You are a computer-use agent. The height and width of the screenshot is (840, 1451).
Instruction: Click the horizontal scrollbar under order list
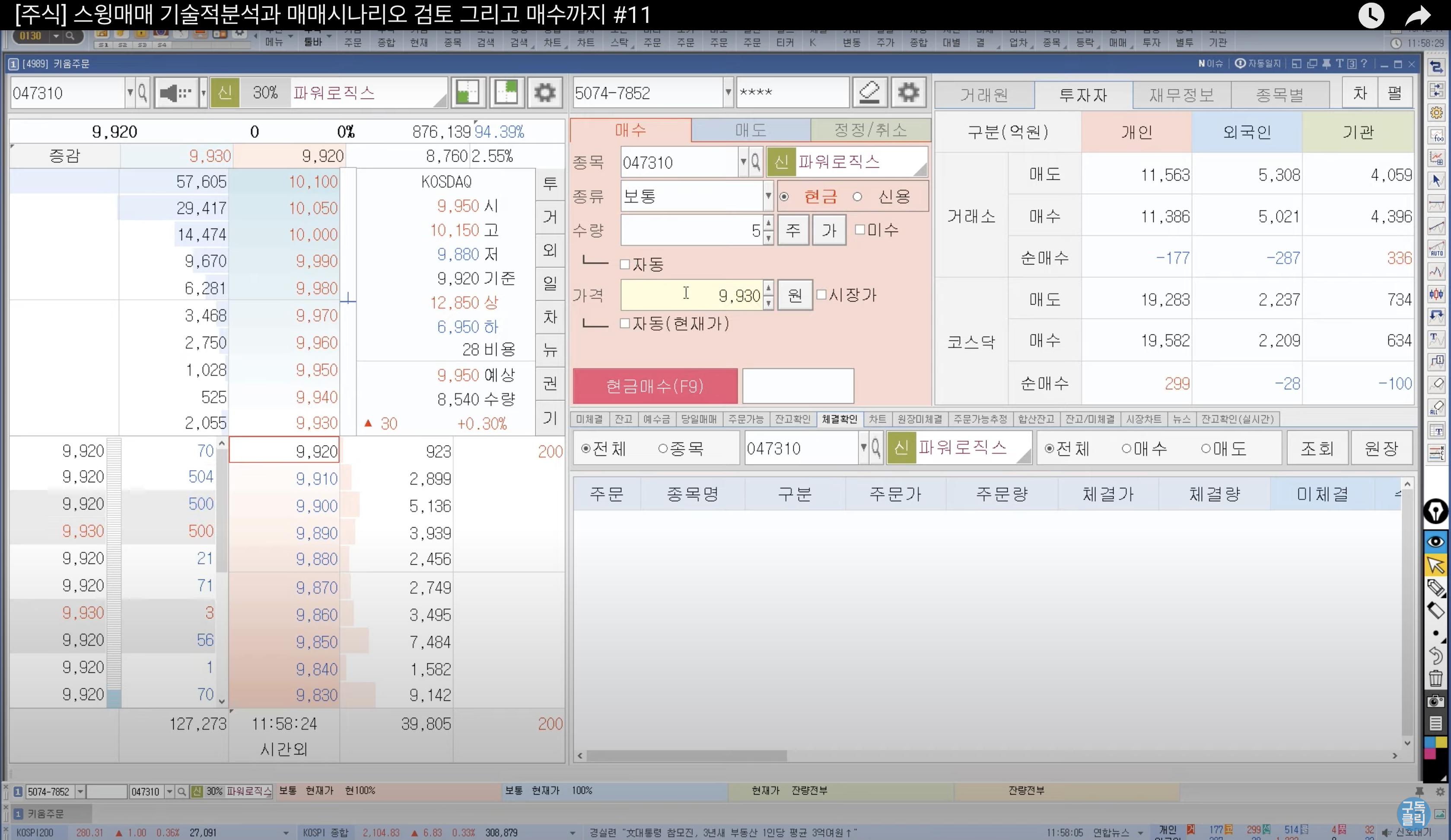click(x=686, y=755)
